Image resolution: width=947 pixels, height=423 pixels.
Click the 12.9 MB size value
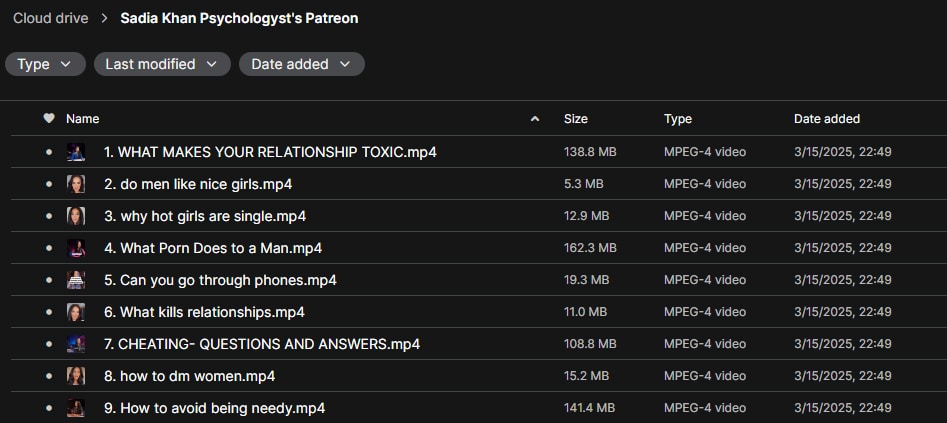[x=586, y=216]
